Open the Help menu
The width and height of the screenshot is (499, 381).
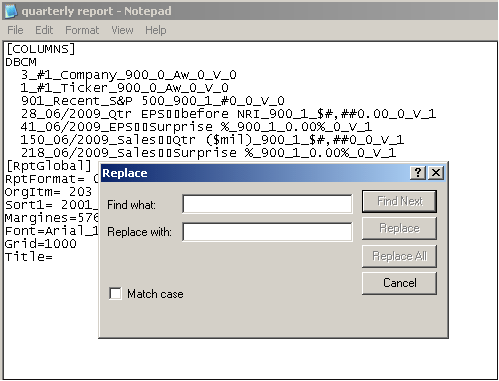(156, 30)
